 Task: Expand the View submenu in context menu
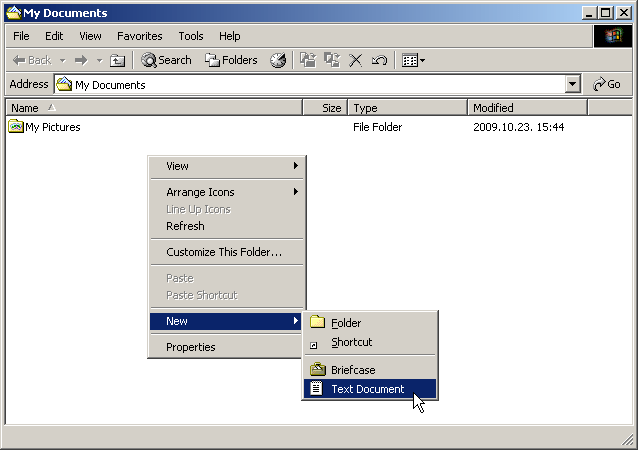tap(227, 166)
